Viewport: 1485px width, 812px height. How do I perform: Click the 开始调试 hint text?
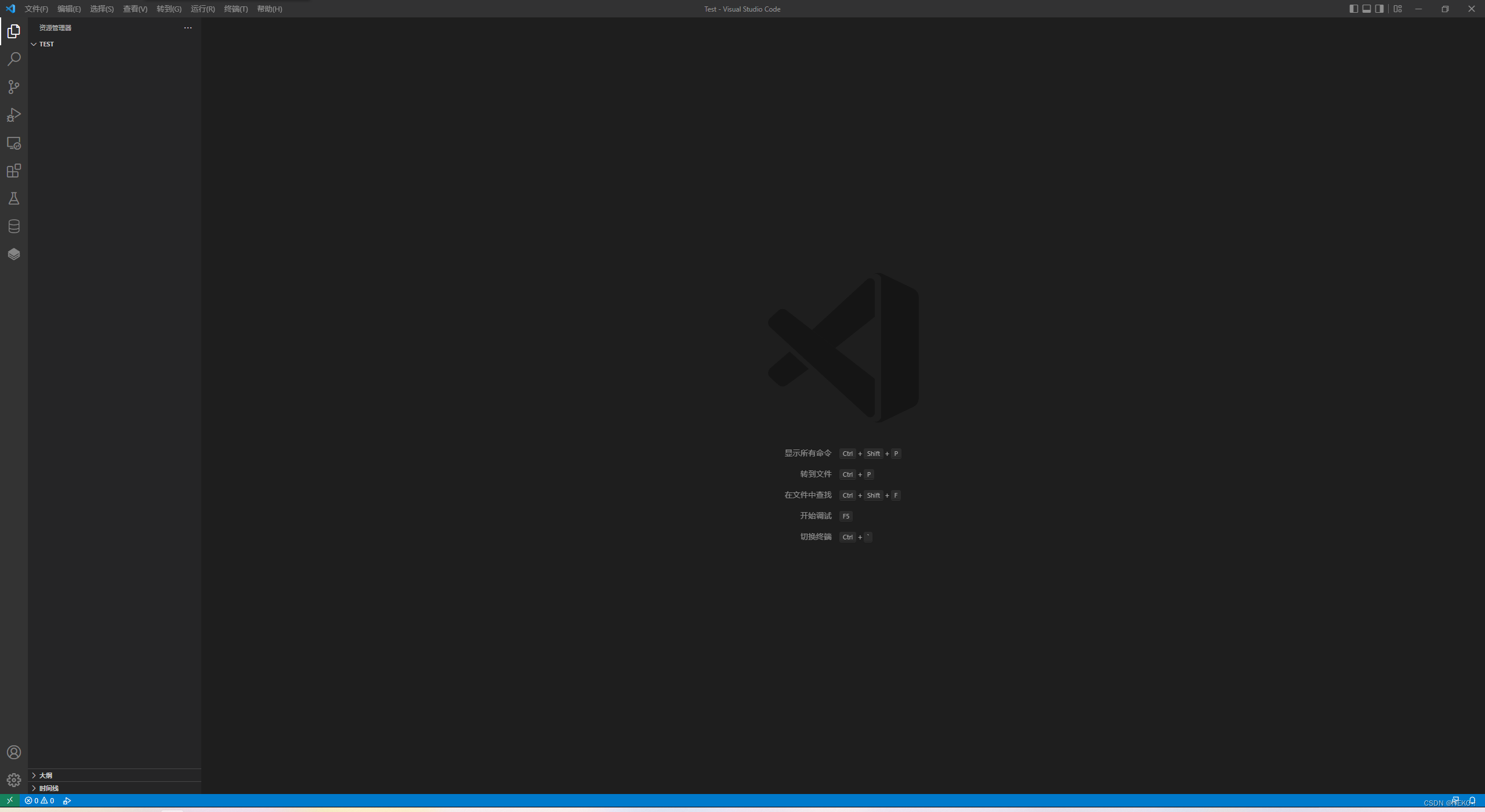816,516
